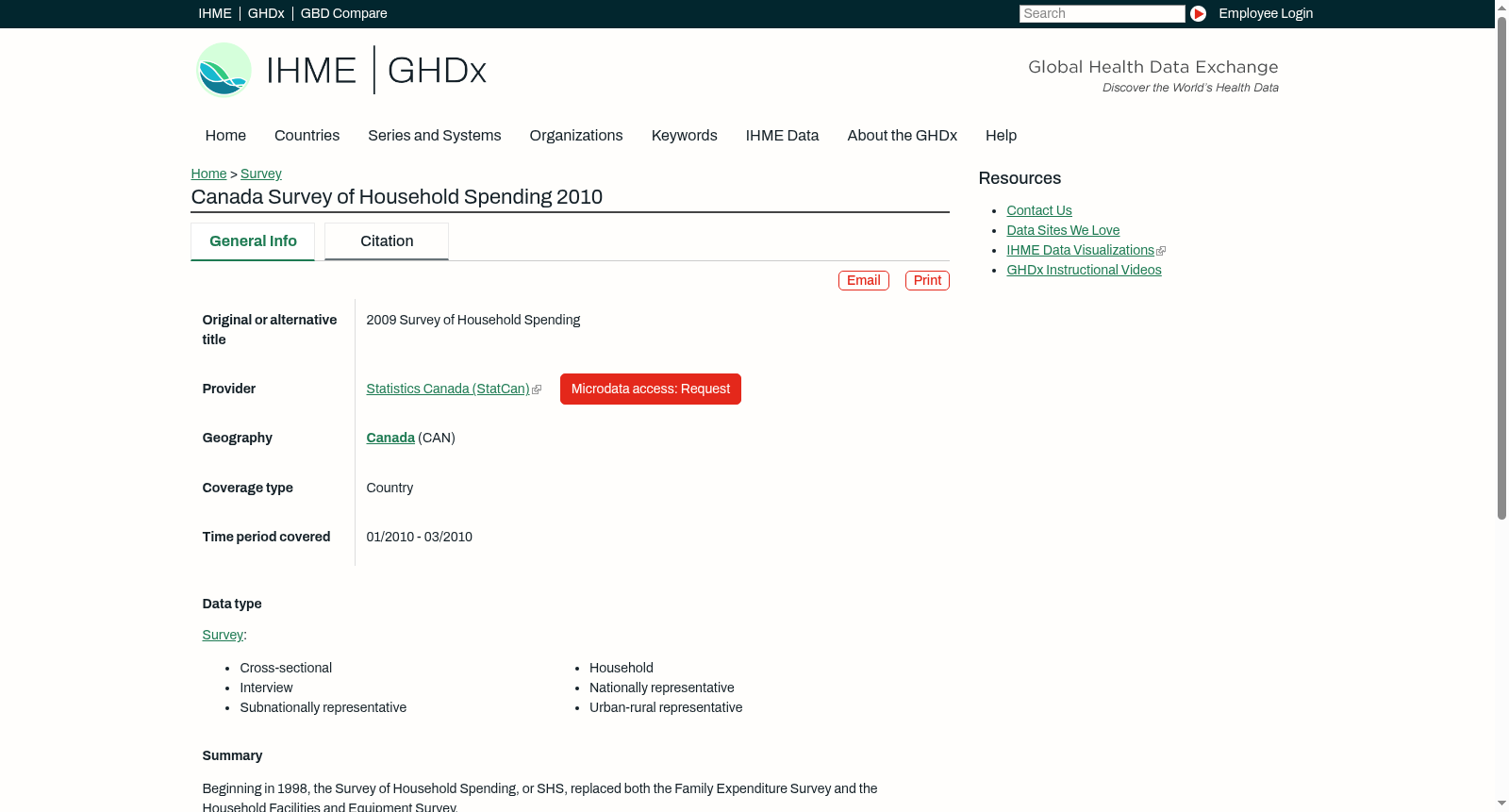Focus the Search input field
Screen dimensions: 1509x812
pos(1102,14)
